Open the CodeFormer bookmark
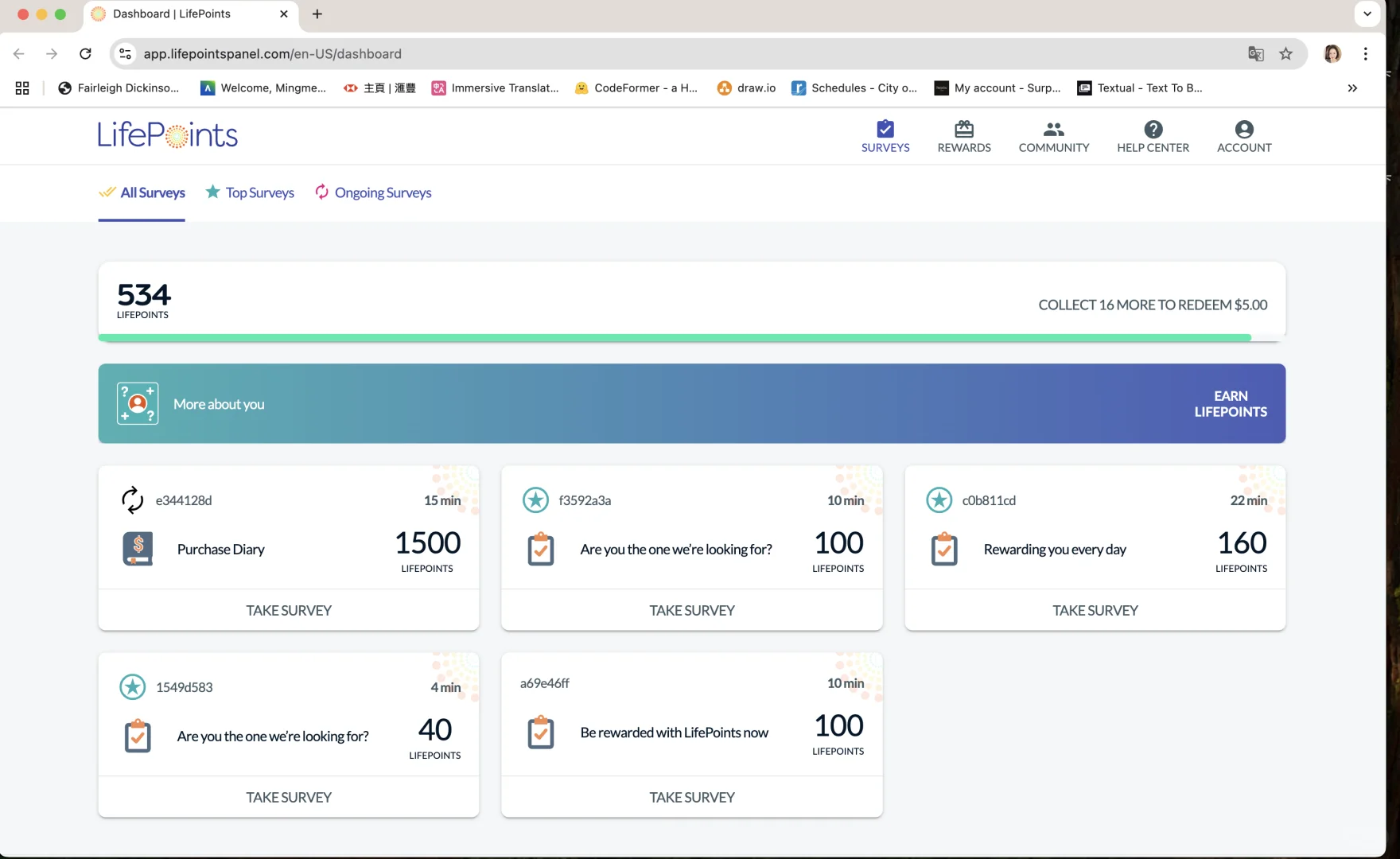This screenshot has width=1400, height=859. tap(636, 88)
